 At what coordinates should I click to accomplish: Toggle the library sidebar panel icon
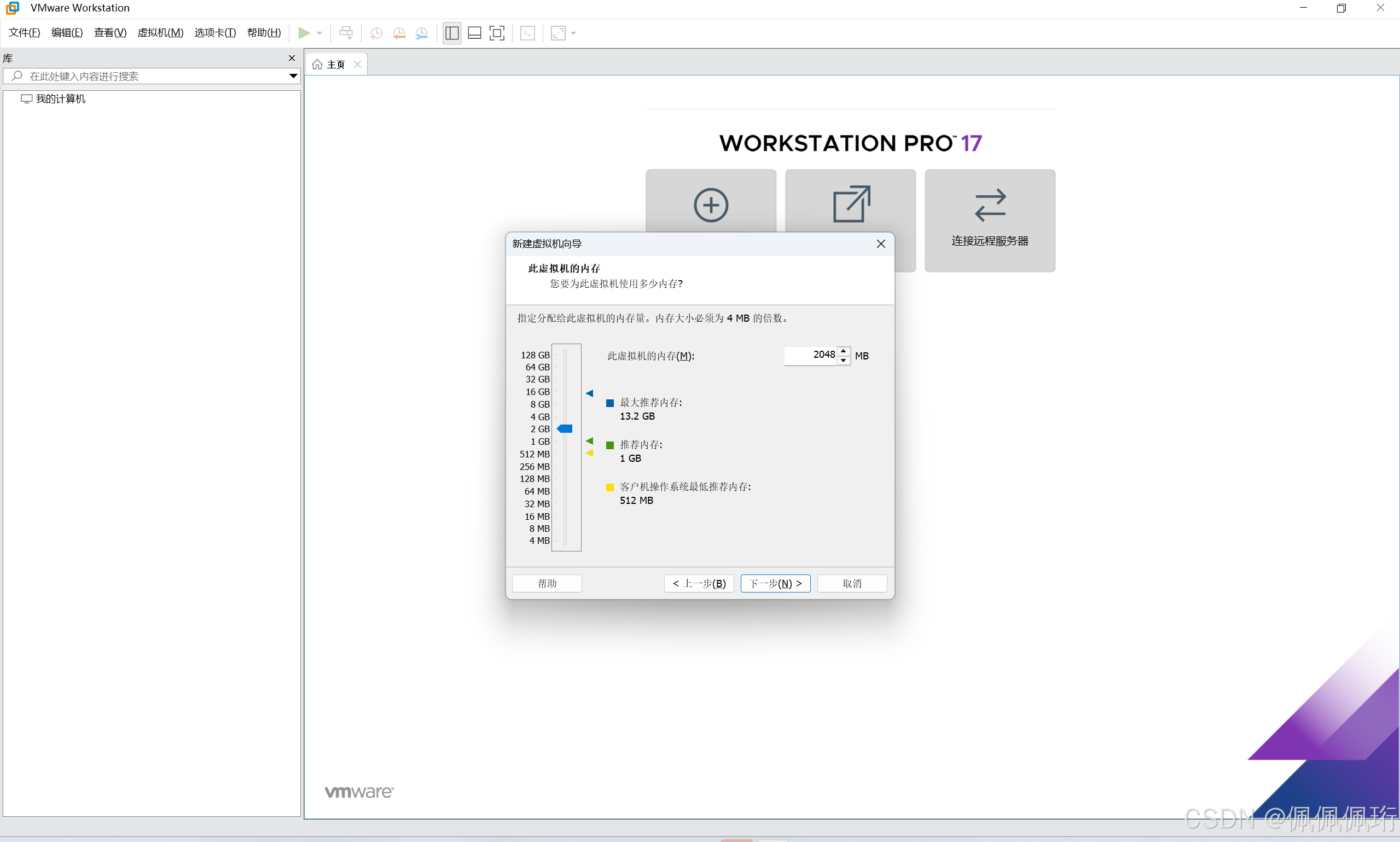point(452,33)
